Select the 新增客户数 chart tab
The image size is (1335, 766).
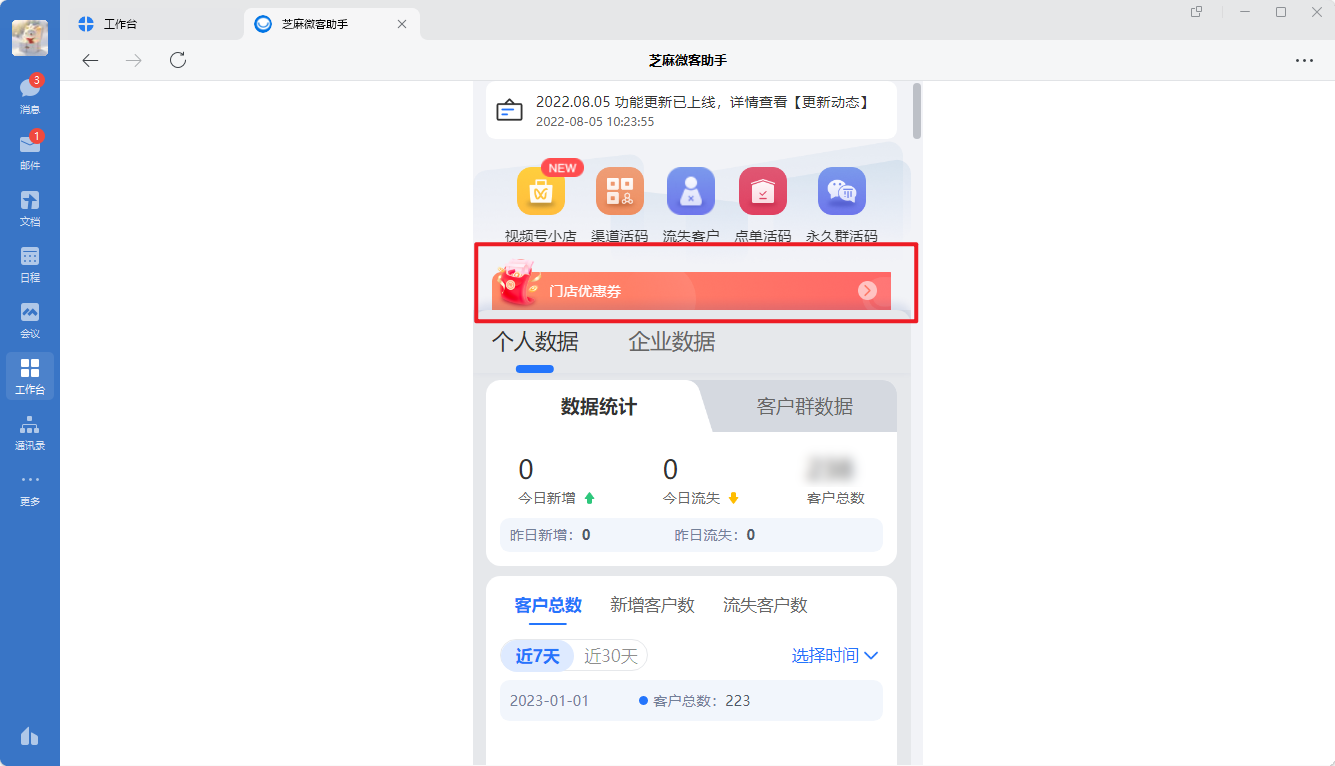coord(652,605)
